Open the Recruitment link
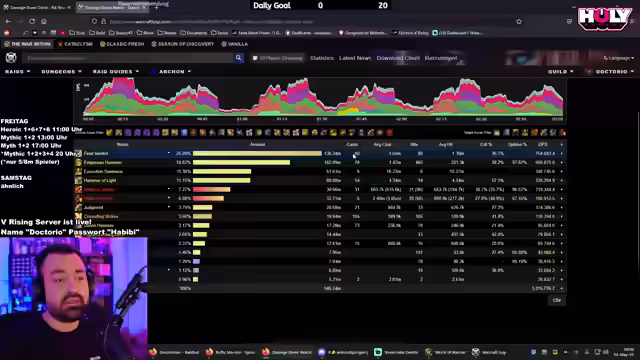 tap(441, 58)
